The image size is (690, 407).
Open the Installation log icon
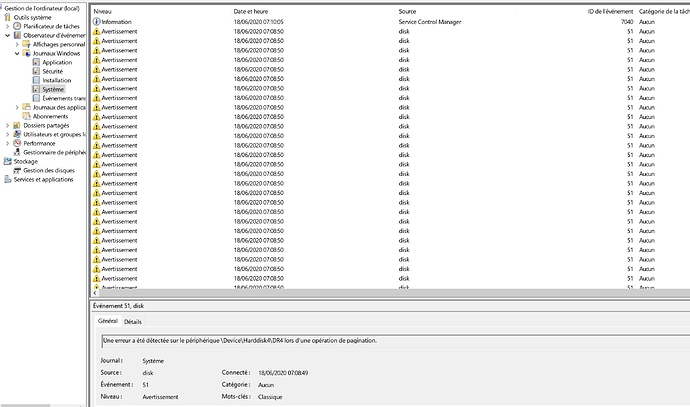pyautogui.click(x=36, y=81)
